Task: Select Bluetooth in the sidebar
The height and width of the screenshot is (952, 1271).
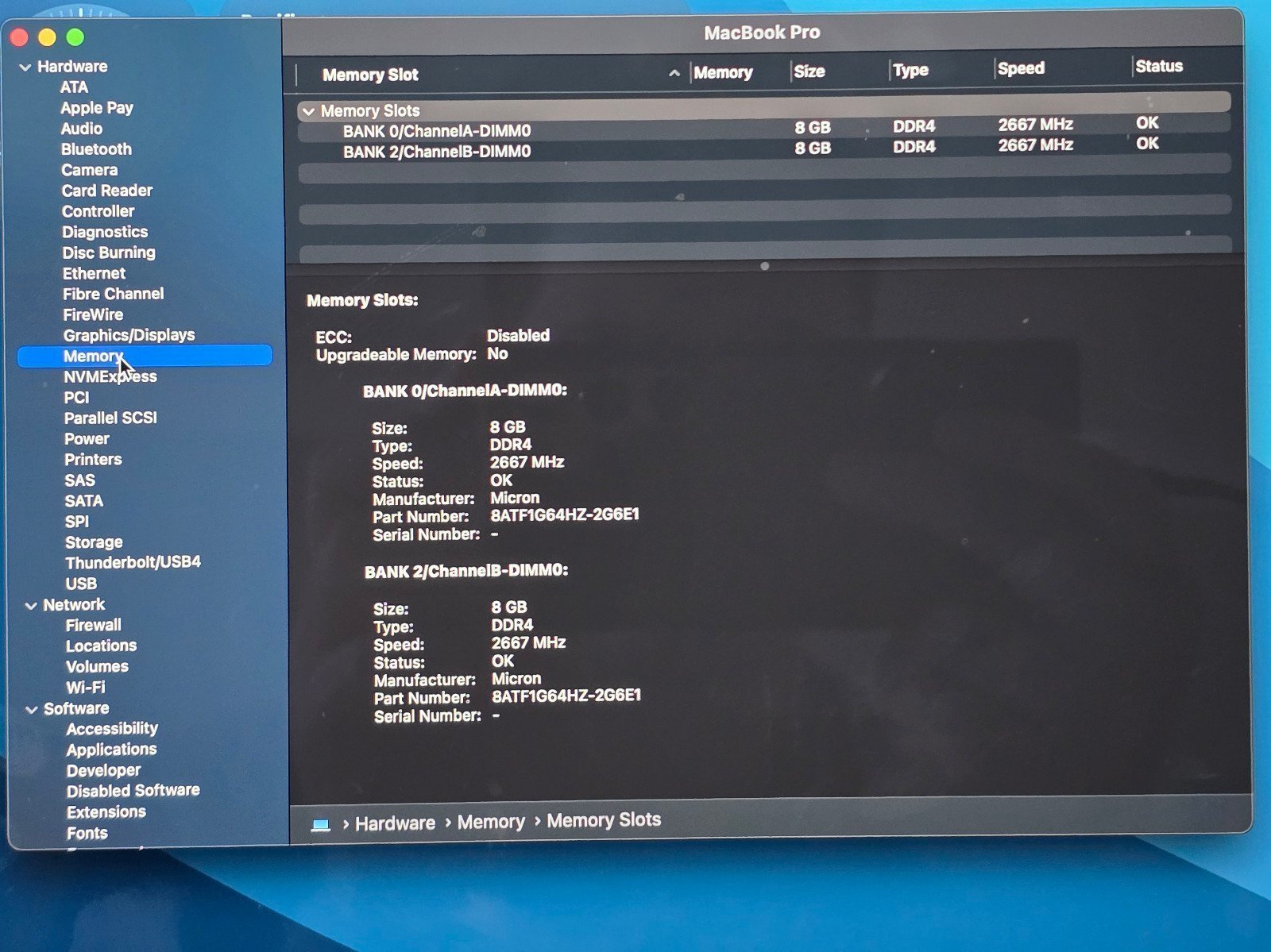Action: pos(96,149)
